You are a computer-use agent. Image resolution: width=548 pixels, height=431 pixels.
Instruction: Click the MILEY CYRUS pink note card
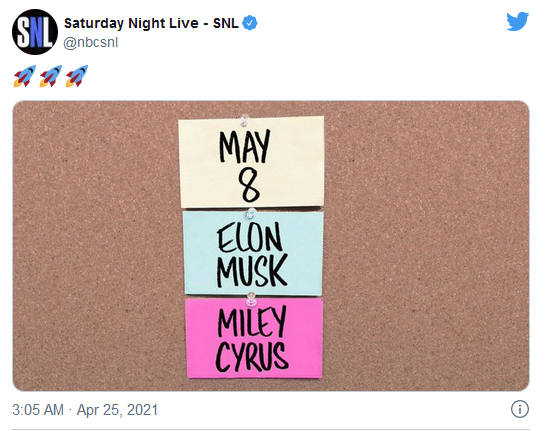[x=254, y=338]
